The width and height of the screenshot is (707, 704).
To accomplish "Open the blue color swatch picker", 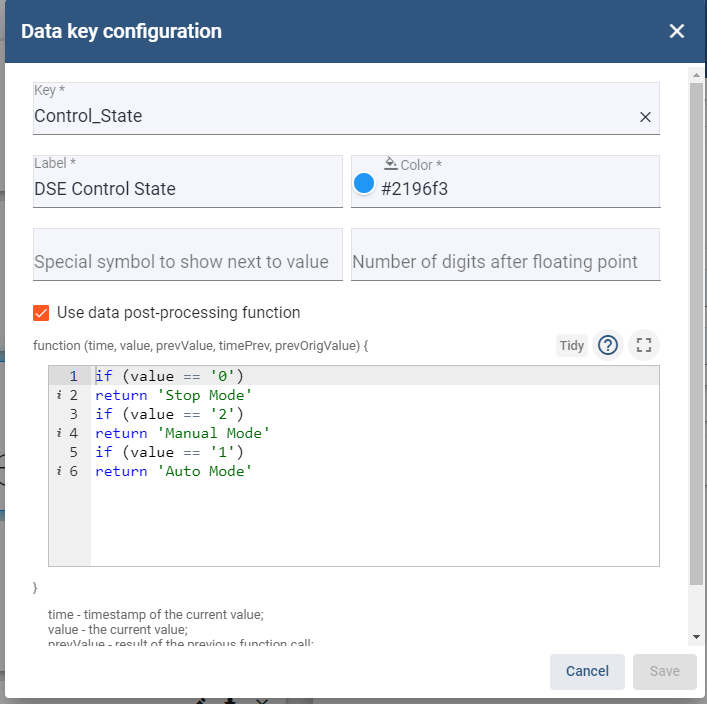I will point(363,184).
